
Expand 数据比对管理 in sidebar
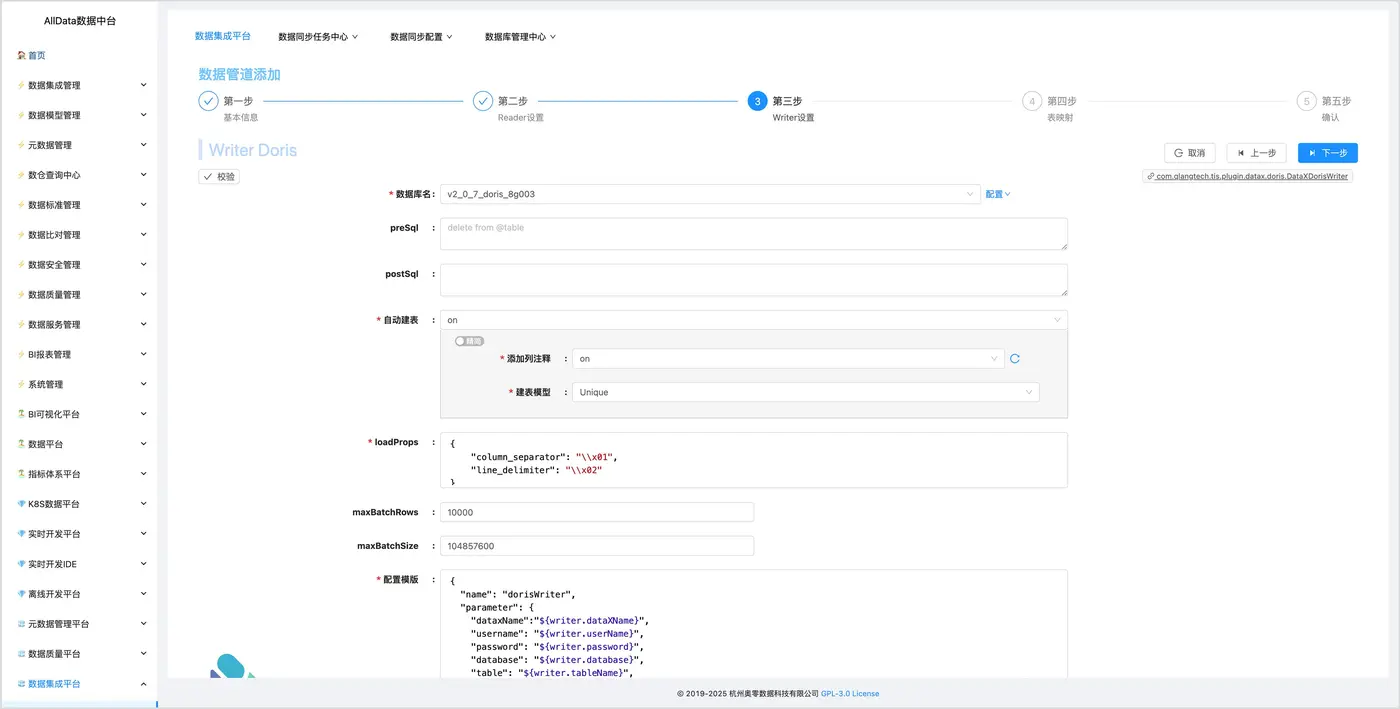(80, 235)
